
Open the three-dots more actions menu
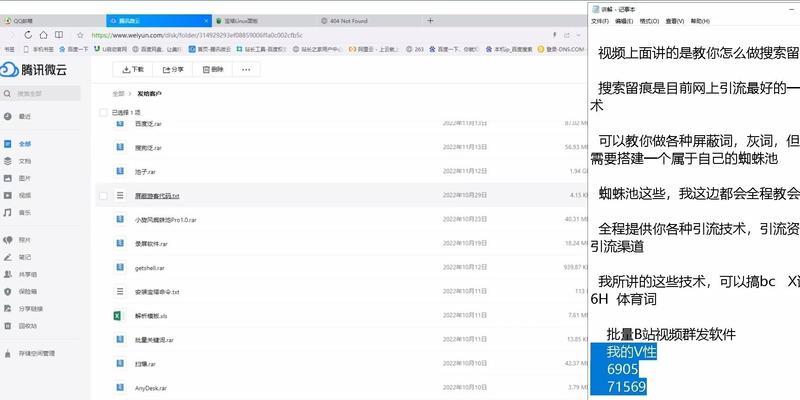pos(246,70)
